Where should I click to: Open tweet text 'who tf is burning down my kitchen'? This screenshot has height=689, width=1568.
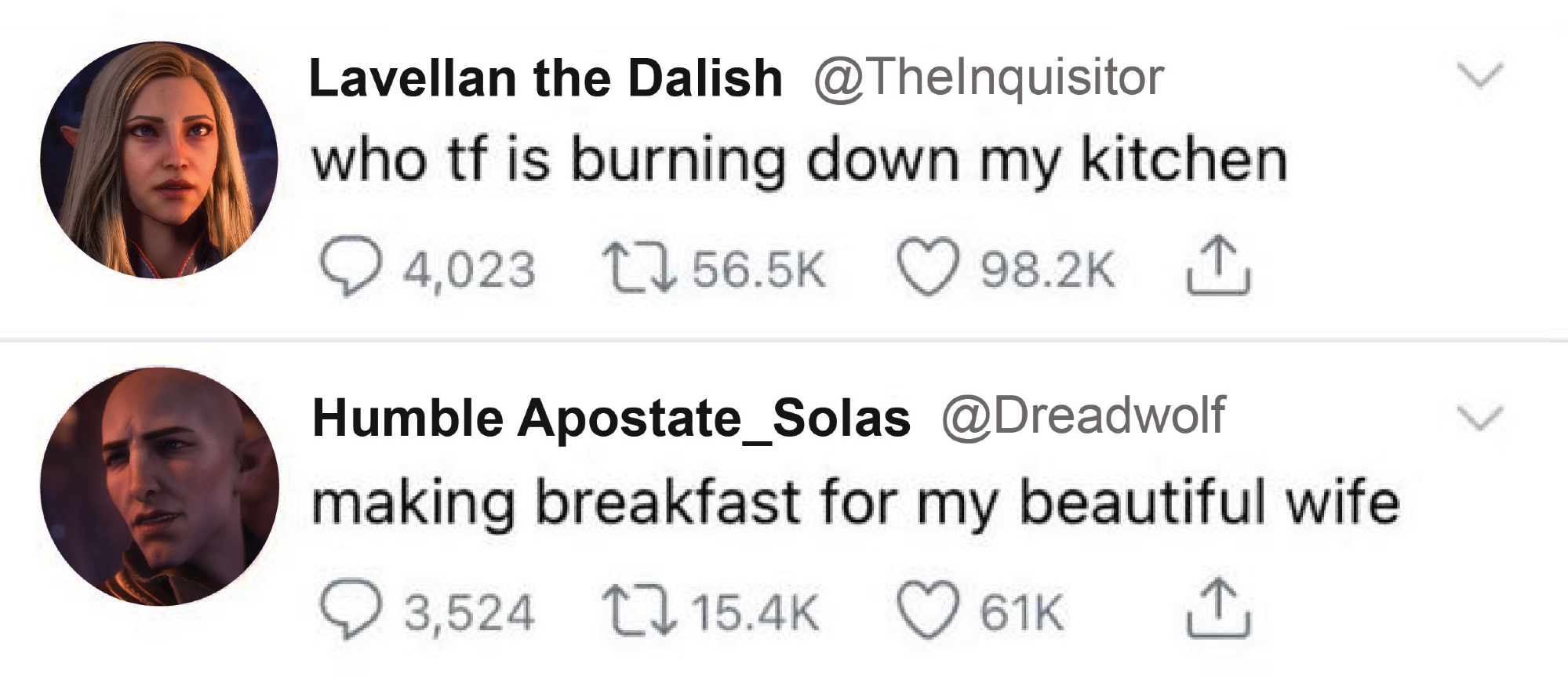pyautogui.click(x=799, y=161)
